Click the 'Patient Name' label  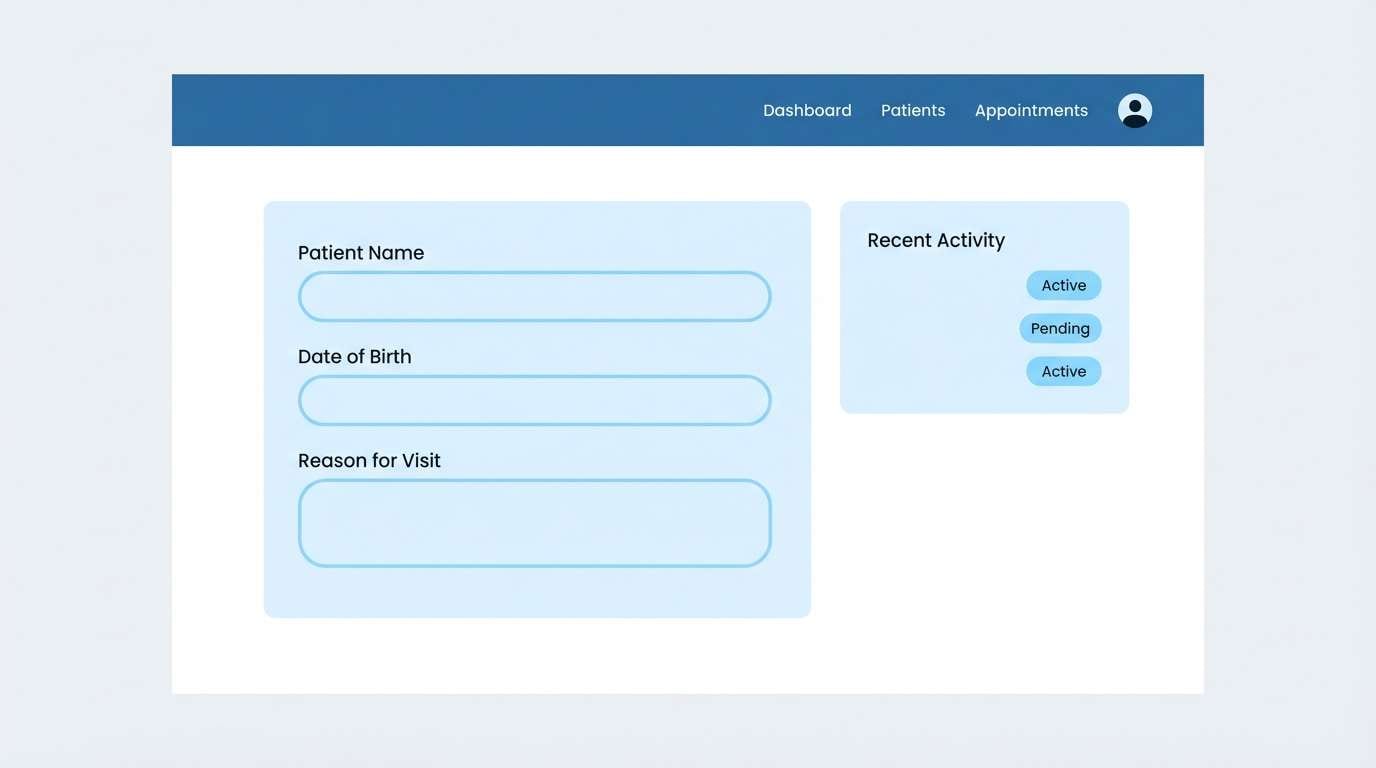(361, 252)
